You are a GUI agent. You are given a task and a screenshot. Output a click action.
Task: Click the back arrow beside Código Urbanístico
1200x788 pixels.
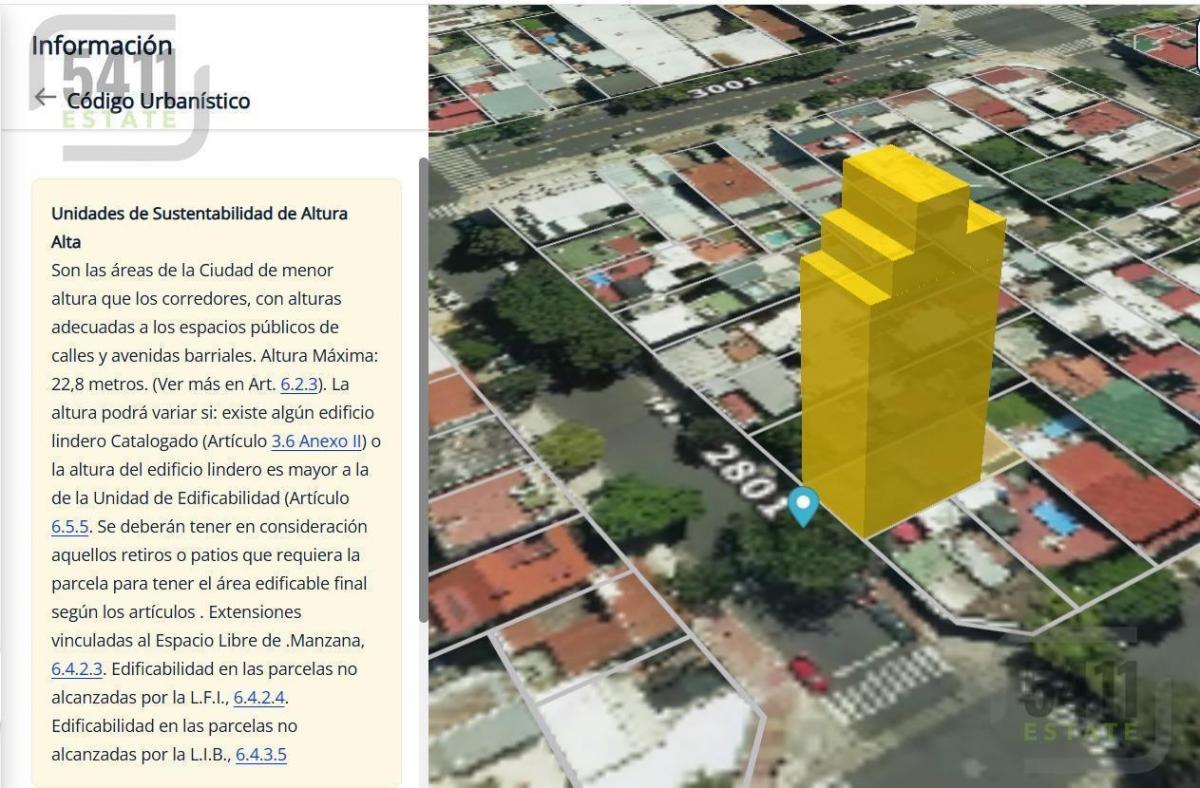tap(45, 98)
